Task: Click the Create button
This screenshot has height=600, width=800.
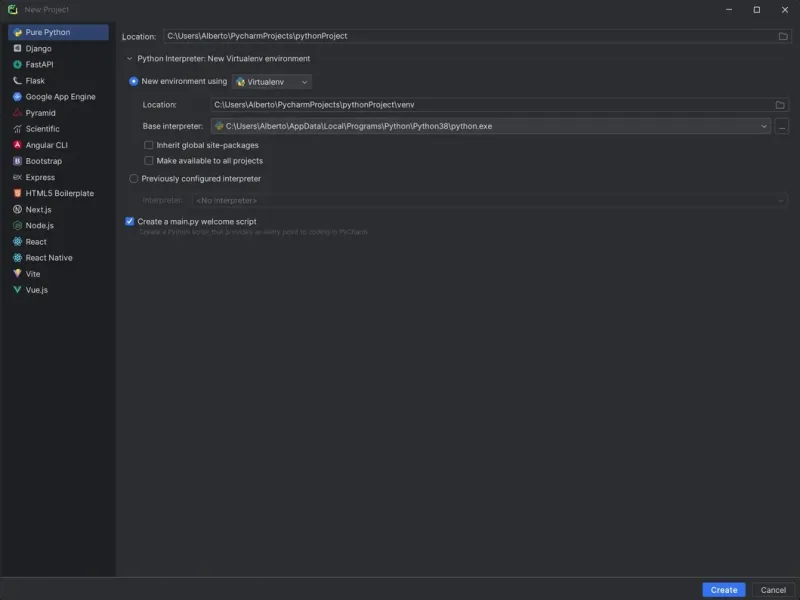Action: [723, 590]
